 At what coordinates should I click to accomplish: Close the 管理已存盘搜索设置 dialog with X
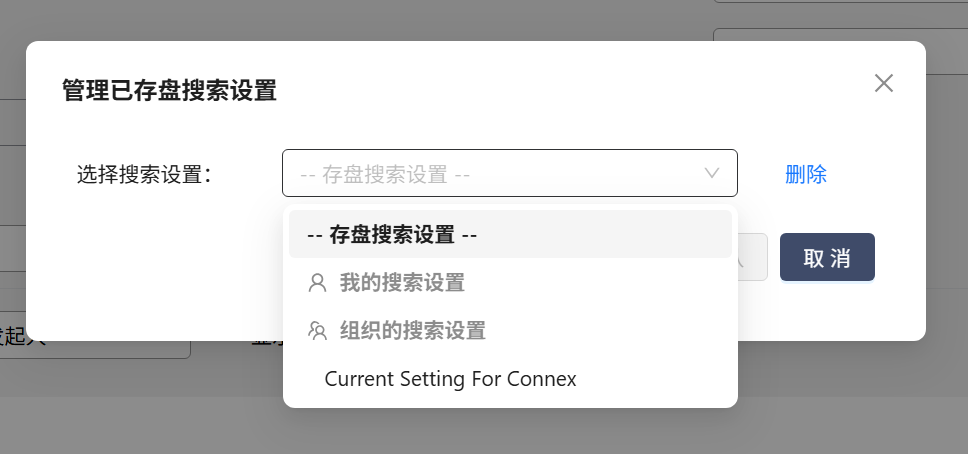pos(883,83)
